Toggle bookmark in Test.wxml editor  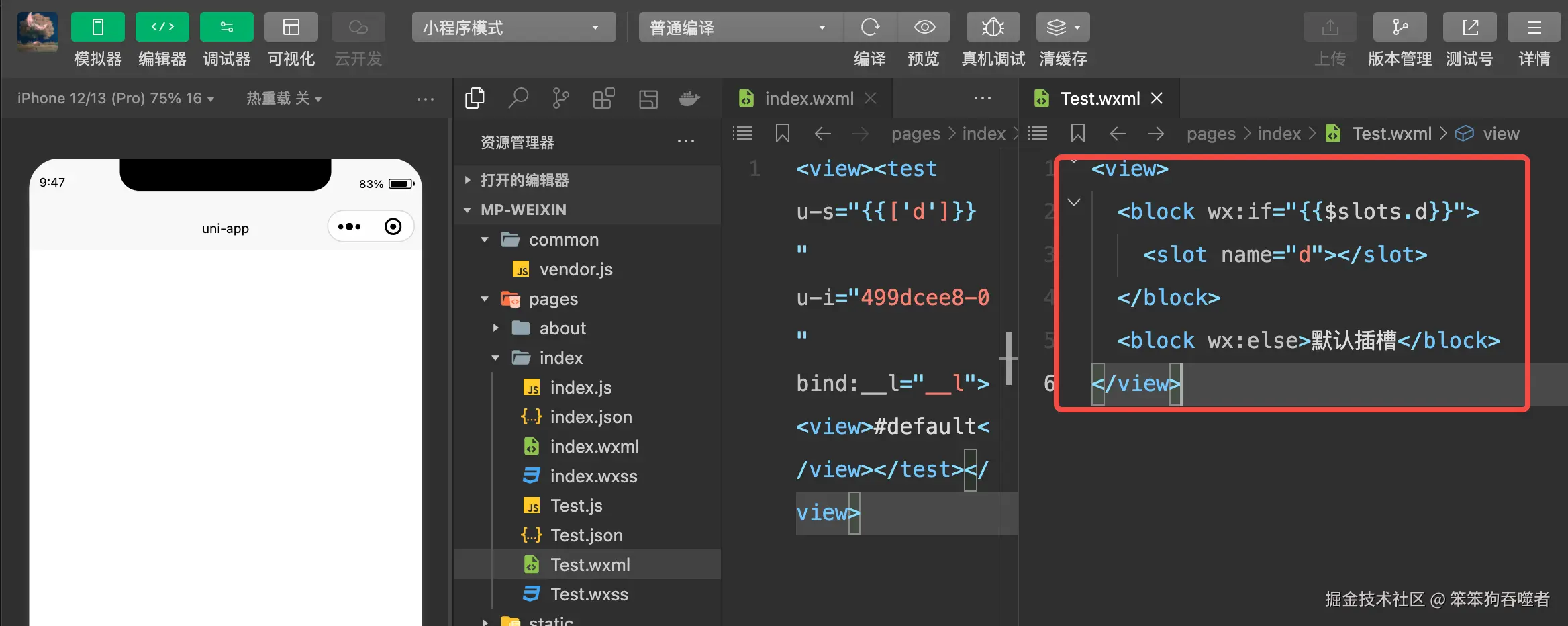[1078, 134]
